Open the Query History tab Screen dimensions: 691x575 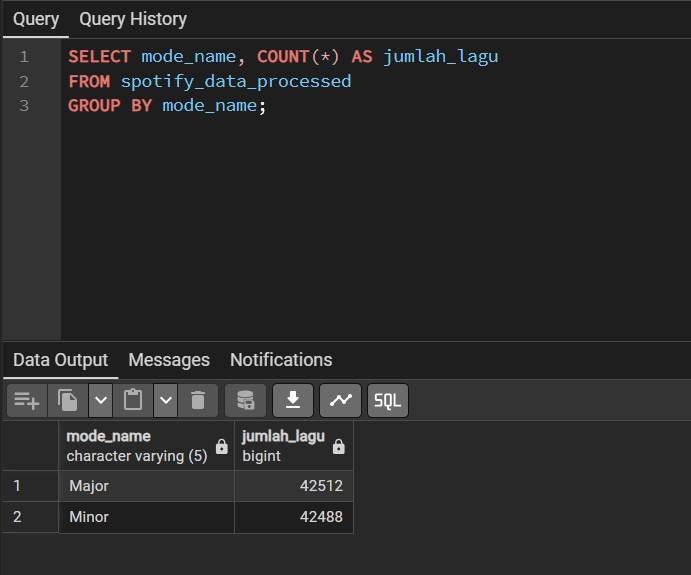click(x=133, y=19)
